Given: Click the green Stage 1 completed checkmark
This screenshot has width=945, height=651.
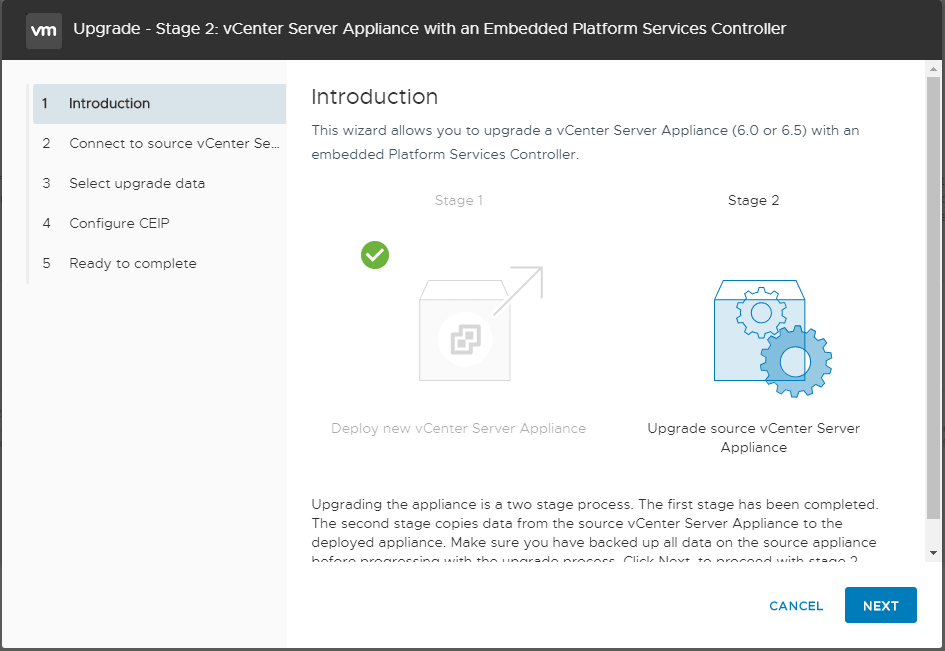Looking at the screenshot, I should (375, 255).
